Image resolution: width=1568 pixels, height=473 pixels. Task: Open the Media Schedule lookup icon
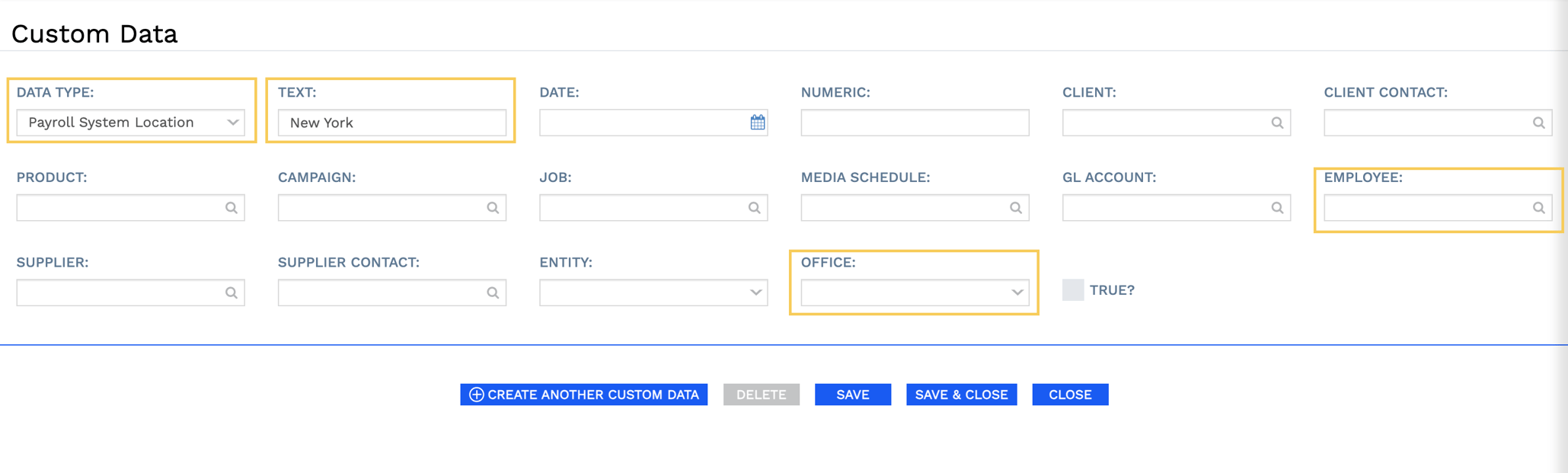tap(1015, 208)
